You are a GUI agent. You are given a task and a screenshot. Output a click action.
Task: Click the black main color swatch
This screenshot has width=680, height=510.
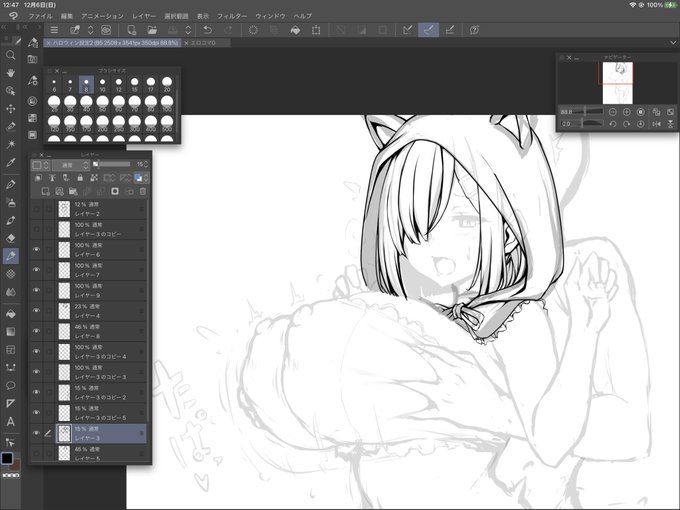pos(7,458)
